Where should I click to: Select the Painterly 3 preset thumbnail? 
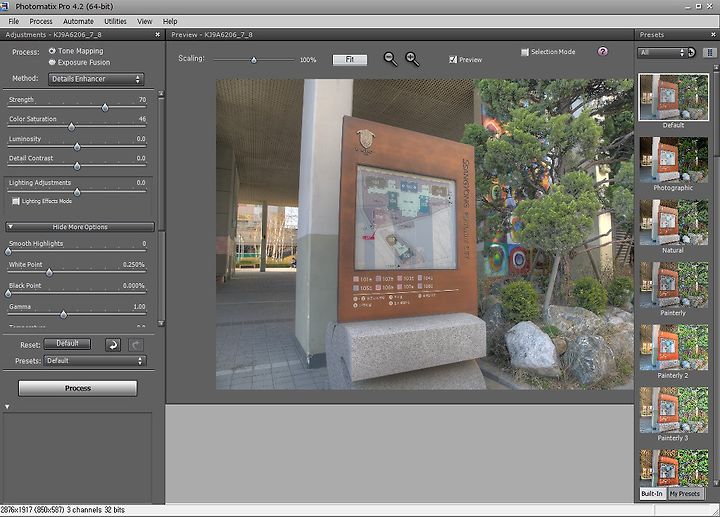[674, 410]
